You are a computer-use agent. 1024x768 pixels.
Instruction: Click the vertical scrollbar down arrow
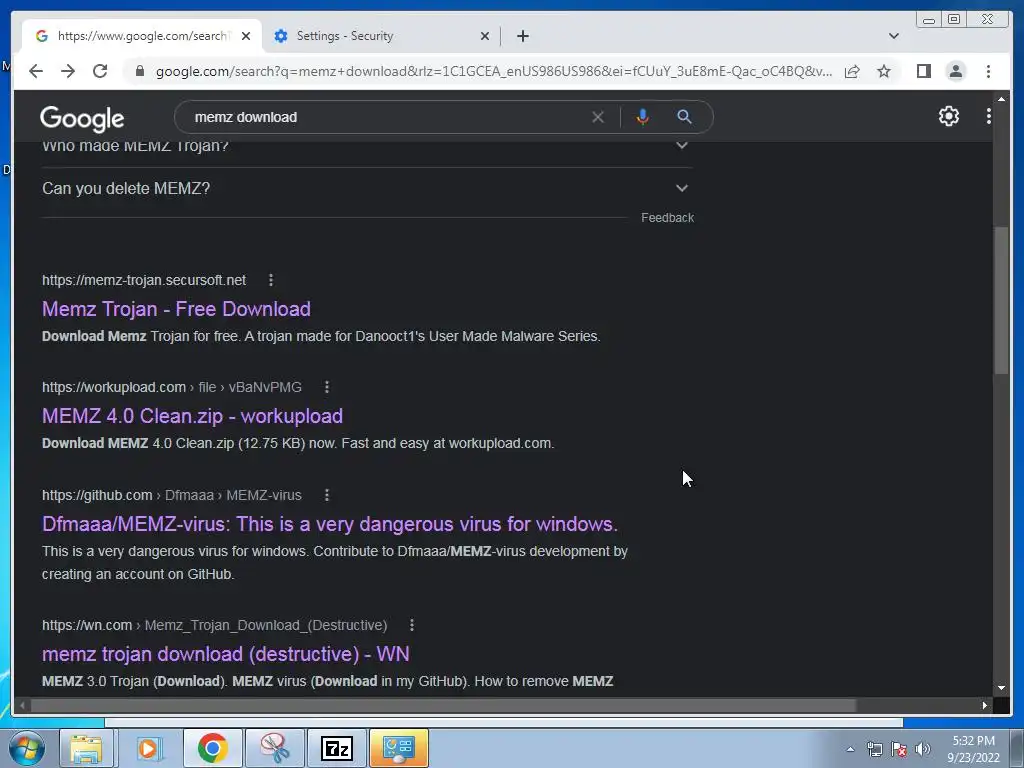(1001, 688)
